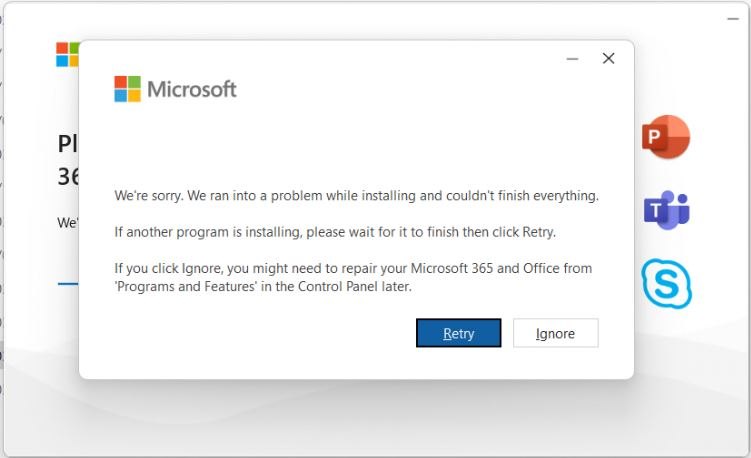Click the Retry button
Screen dimensions: 751x458
(458, 333)
